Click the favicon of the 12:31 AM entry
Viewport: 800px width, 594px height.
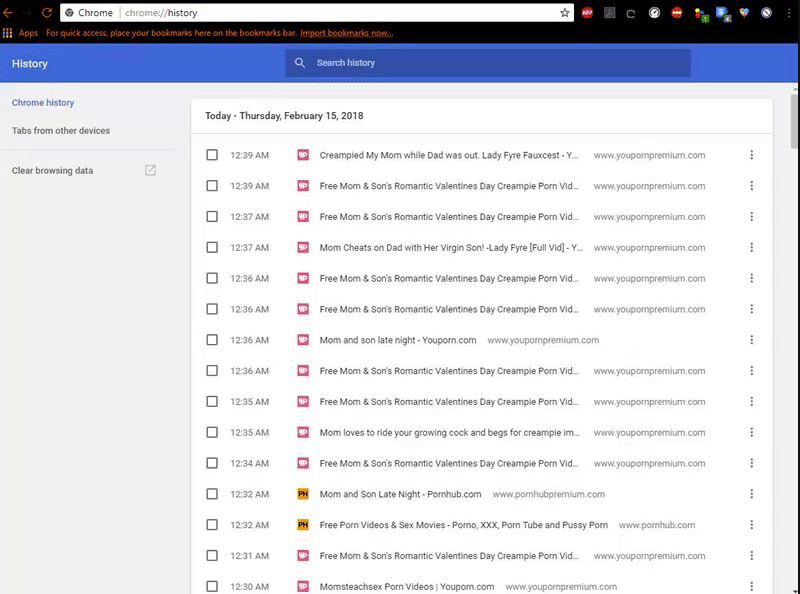pyautogui.click(x=303, y=556)
